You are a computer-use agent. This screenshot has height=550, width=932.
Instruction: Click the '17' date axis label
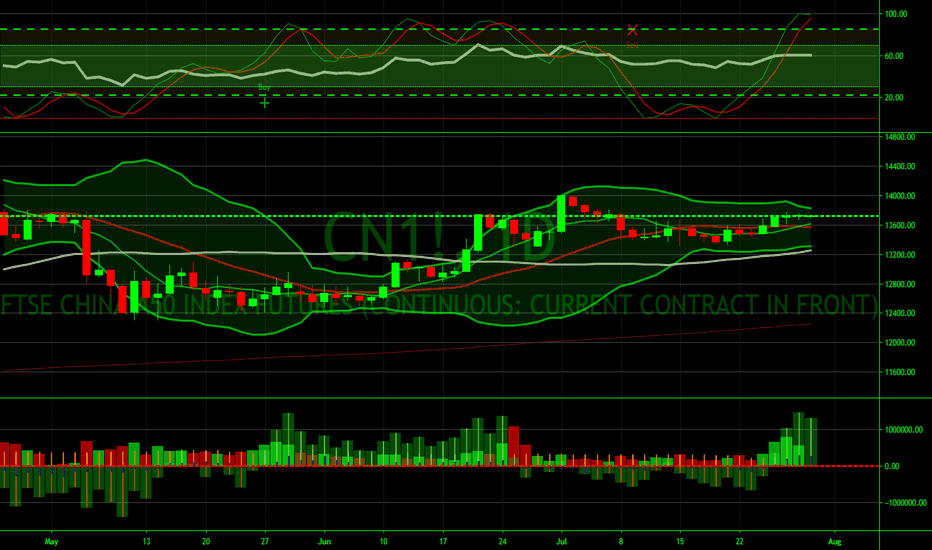[x=443, y=542]
